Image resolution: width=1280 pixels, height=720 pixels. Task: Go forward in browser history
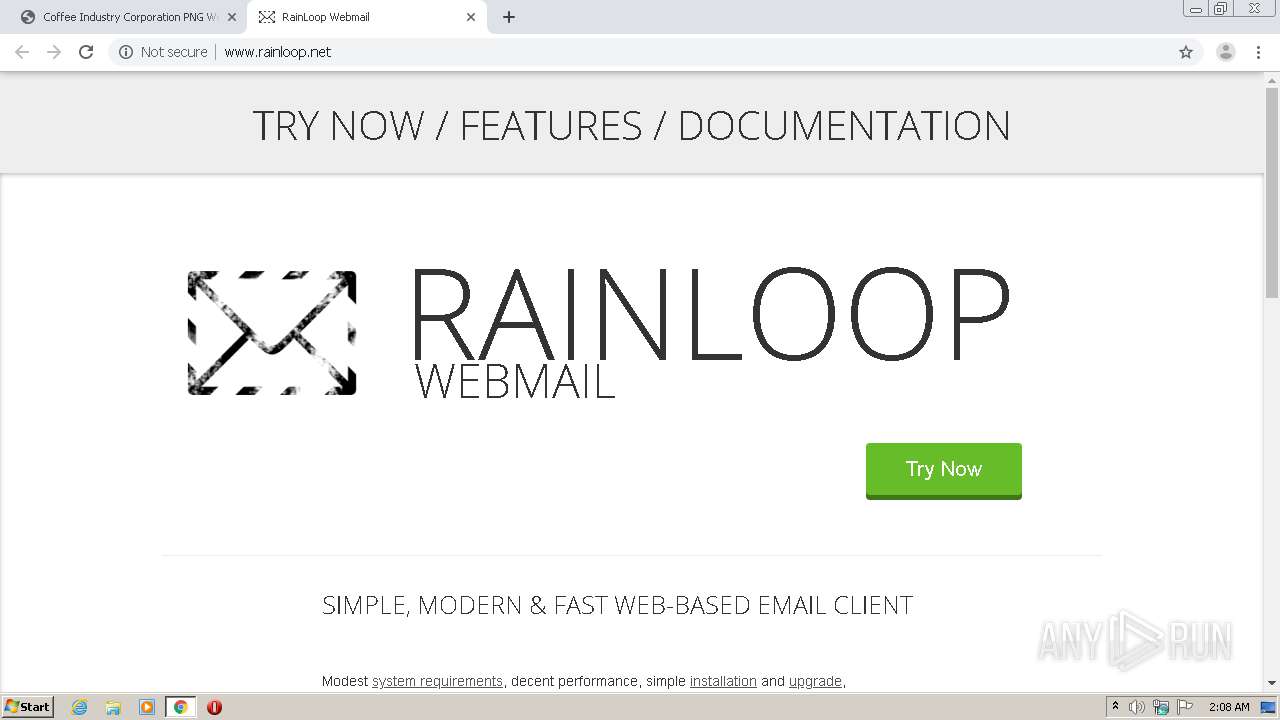[54, 52]
